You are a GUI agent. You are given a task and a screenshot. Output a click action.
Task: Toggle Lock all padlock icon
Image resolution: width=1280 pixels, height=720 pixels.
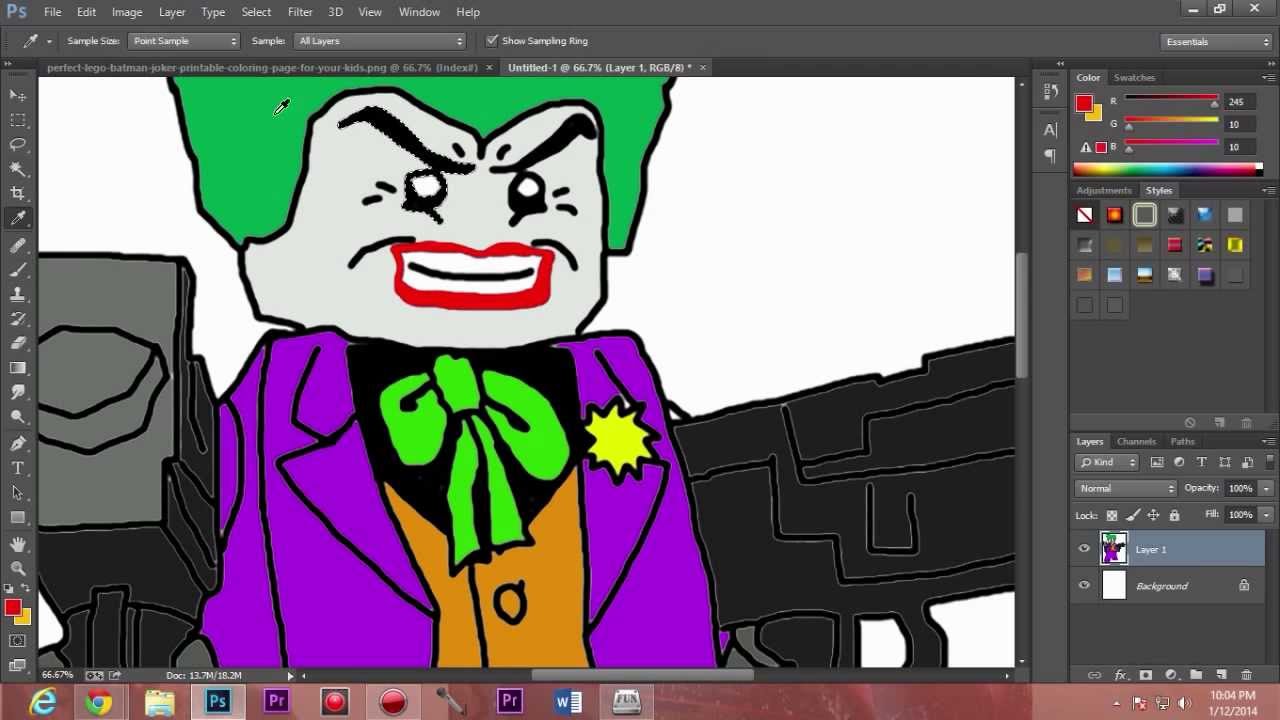(x=1174, y=515)
